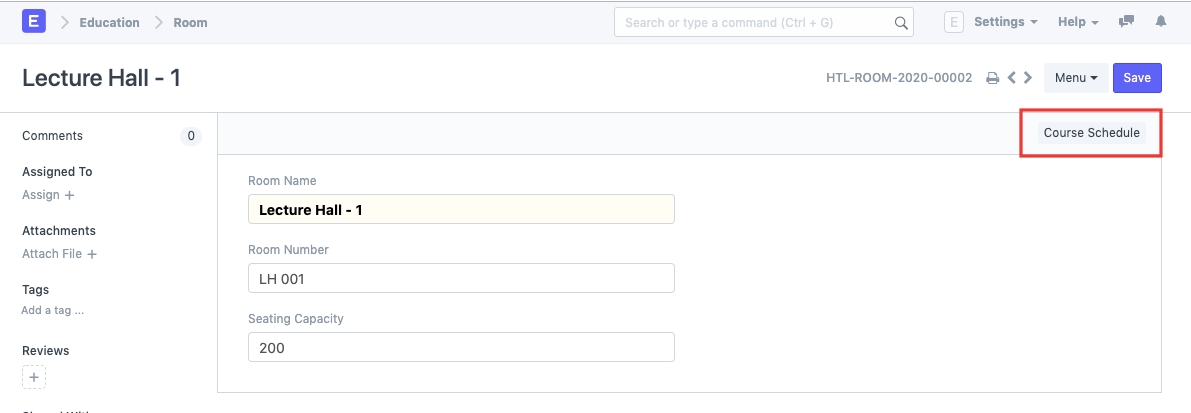Image resolution: width=1191 pixels, height=413 pixels.
Task: Save the room record
Action: coord(1137,78)
